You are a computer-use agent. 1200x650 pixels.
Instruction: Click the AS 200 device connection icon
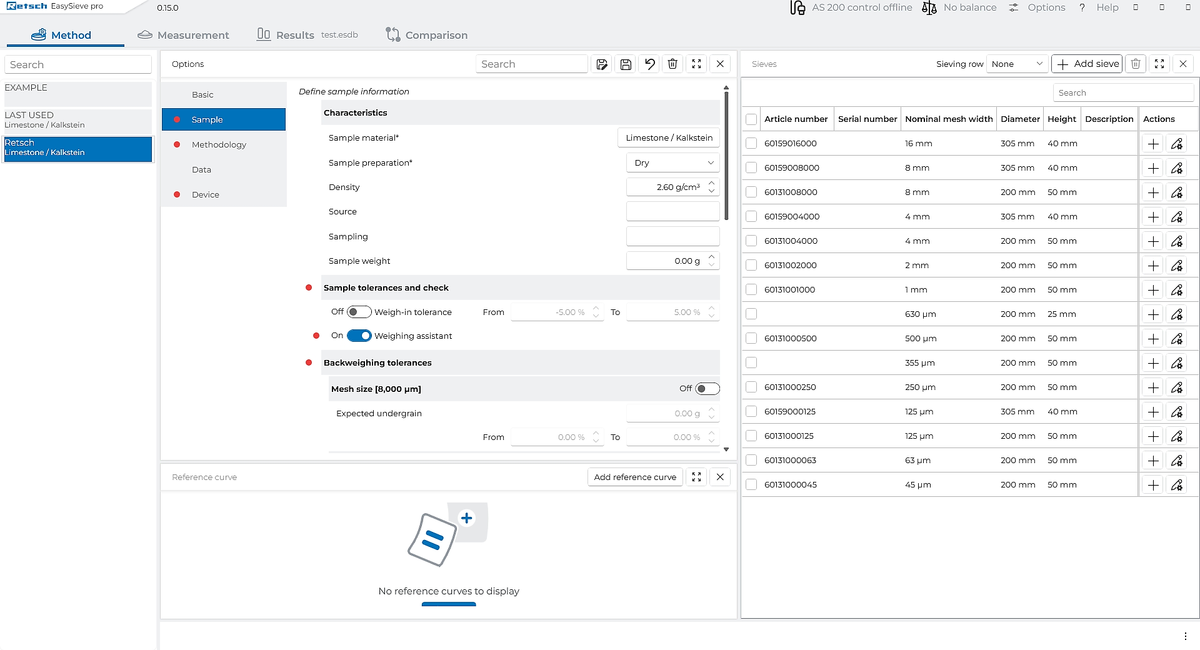point(797,8)
